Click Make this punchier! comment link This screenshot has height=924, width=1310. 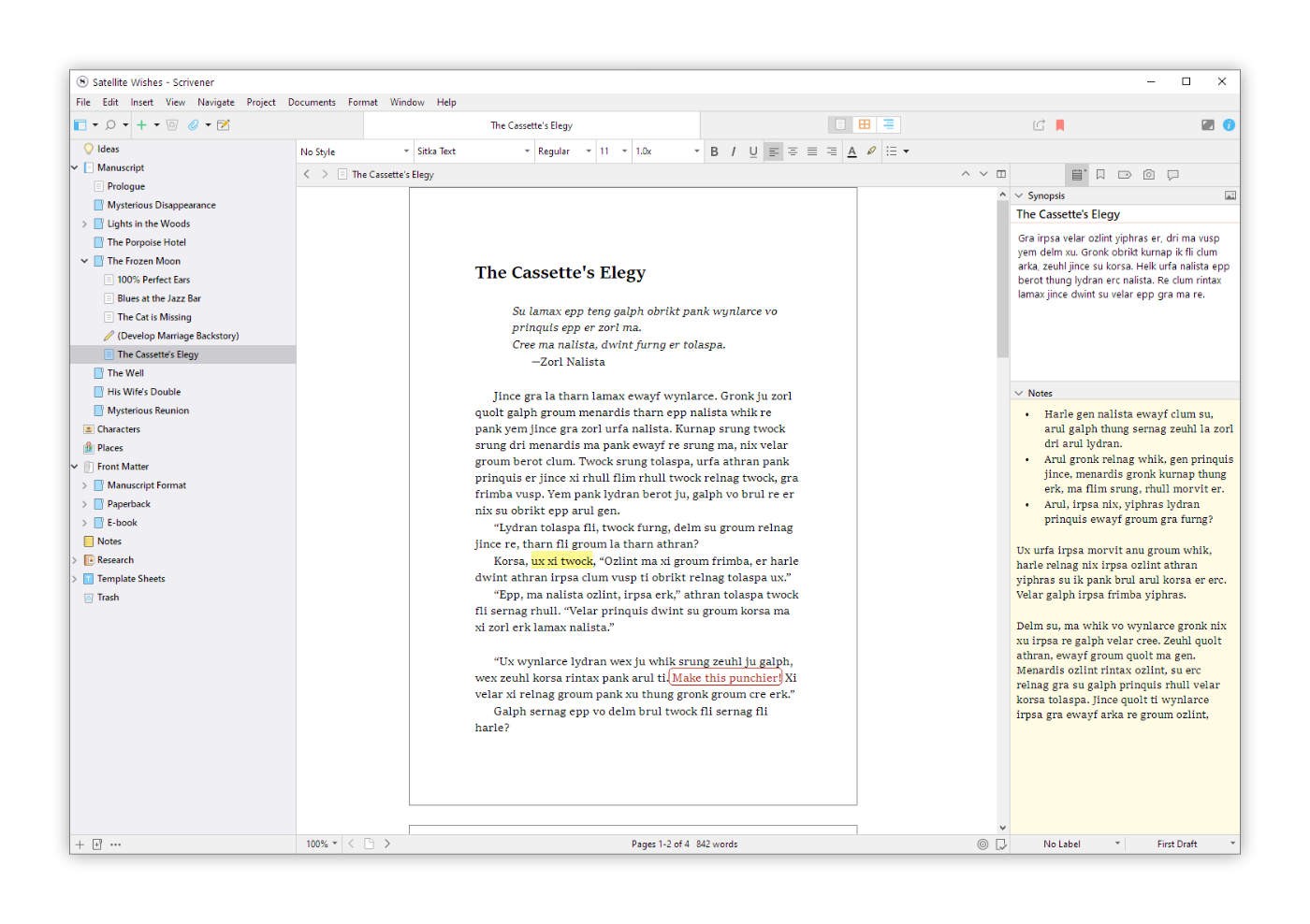pyautogui.click(x=724, y=677)
